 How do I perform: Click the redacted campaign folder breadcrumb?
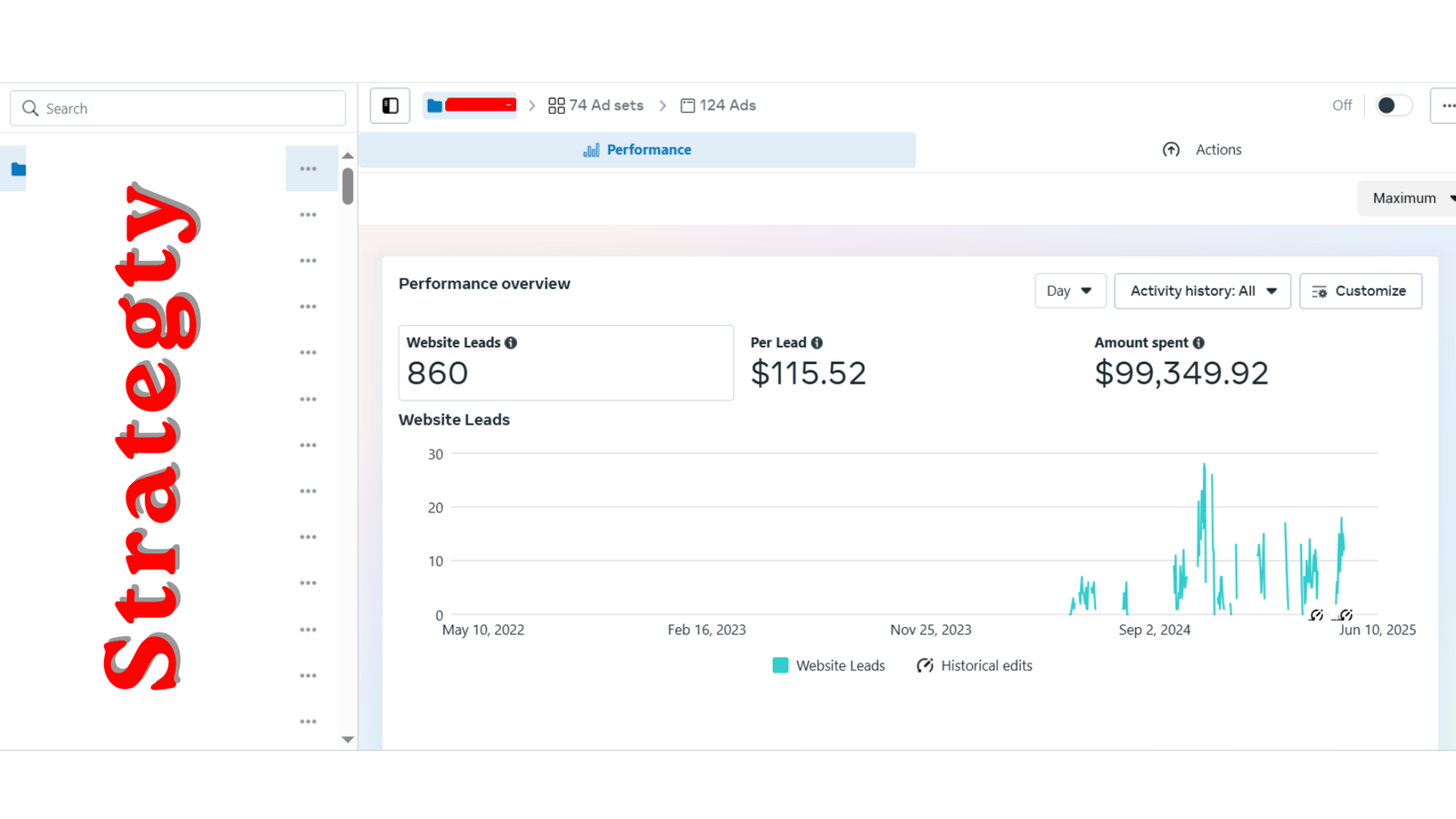click(x=470, y=106)
